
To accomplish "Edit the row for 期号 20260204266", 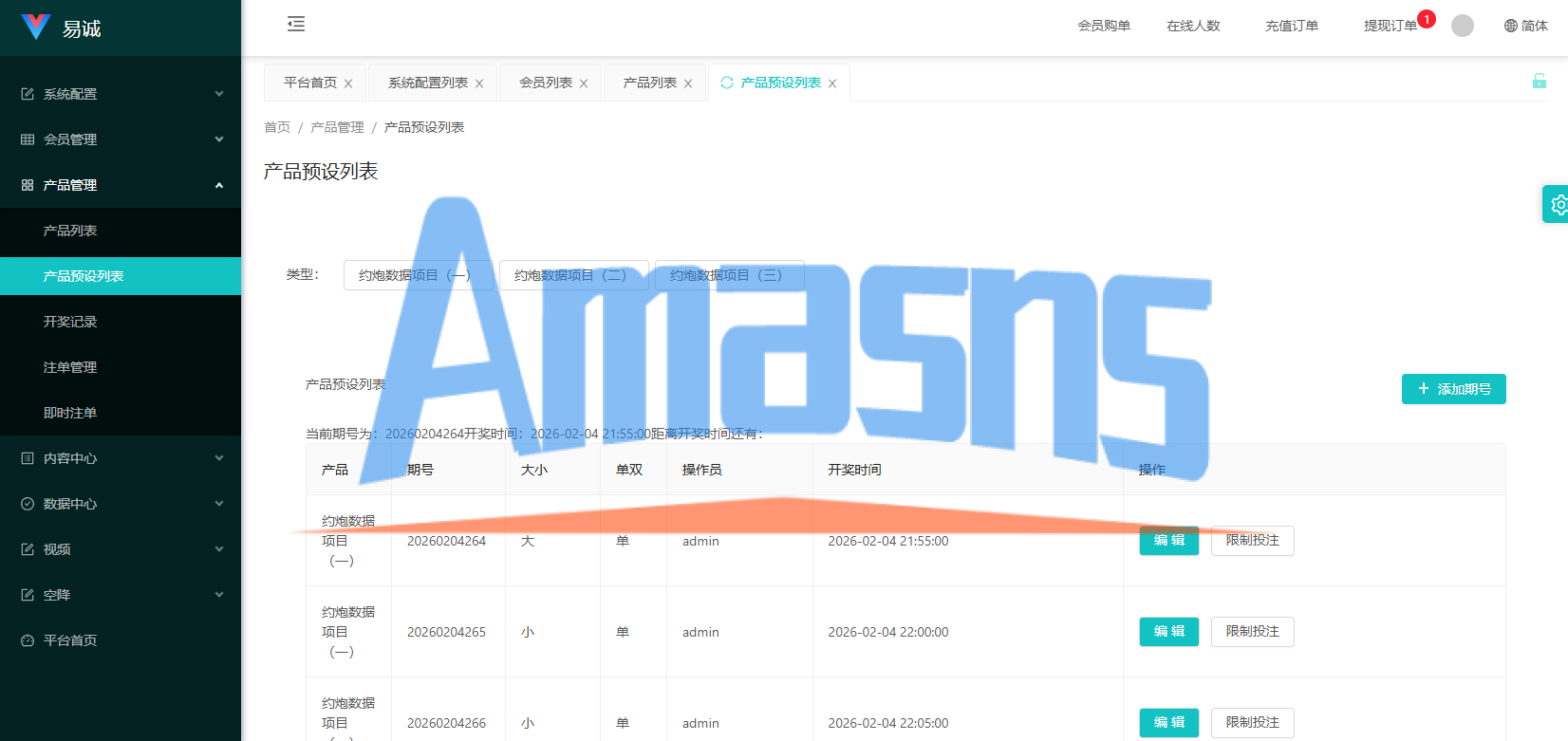I will pos(1169,722).
